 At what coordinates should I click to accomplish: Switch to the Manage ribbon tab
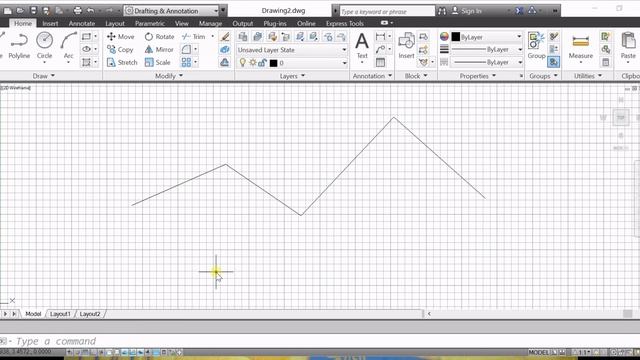210,24
